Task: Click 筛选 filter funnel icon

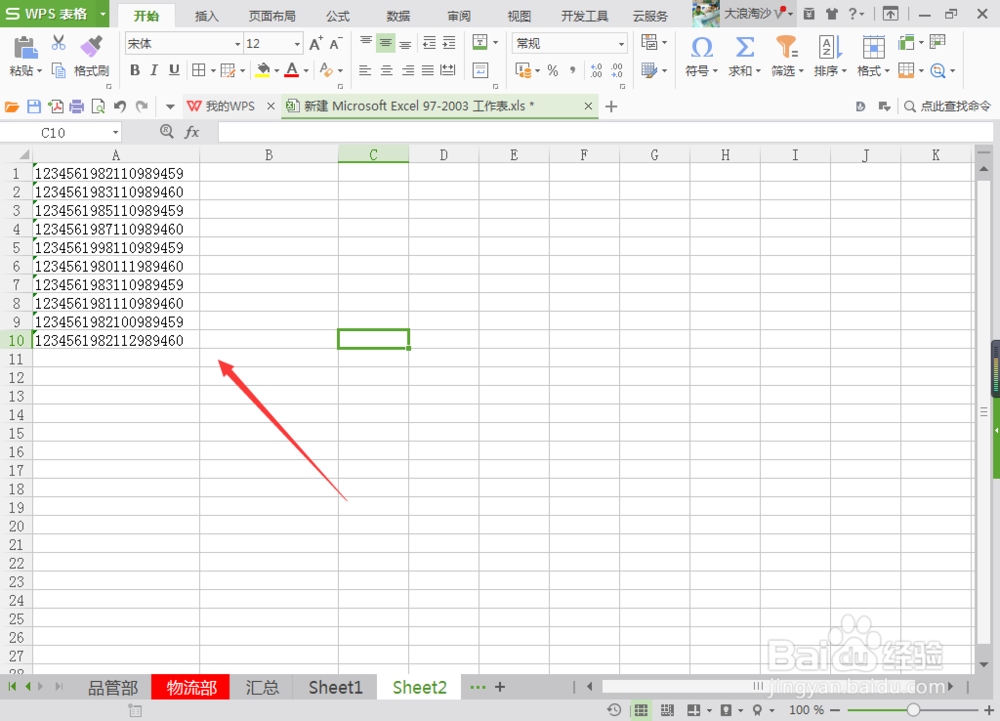Action: pos(786,47)
